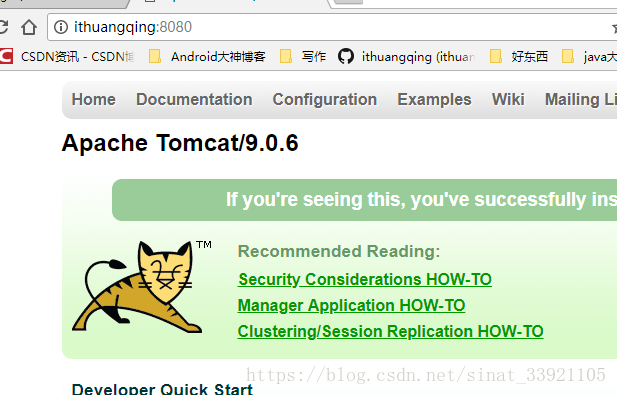Click the successfully installed congratulation banner
The image size is (617, 395).
point(364,200)
